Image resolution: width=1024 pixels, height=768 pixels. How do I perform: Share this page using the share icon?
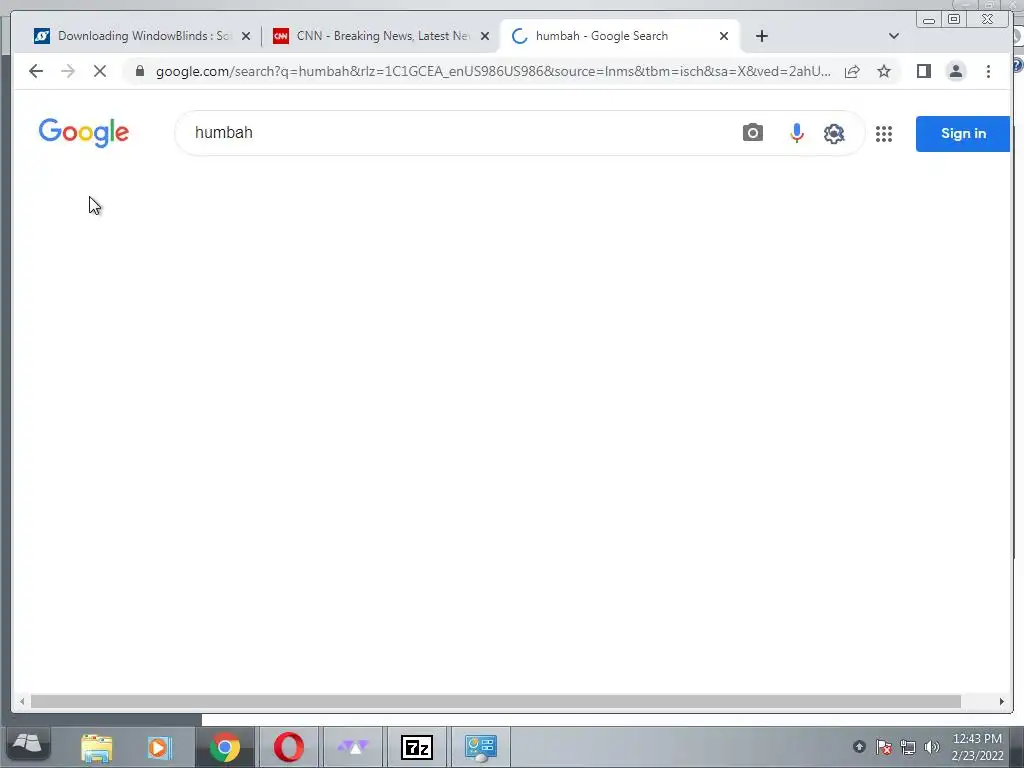click(x=852, y=71)
